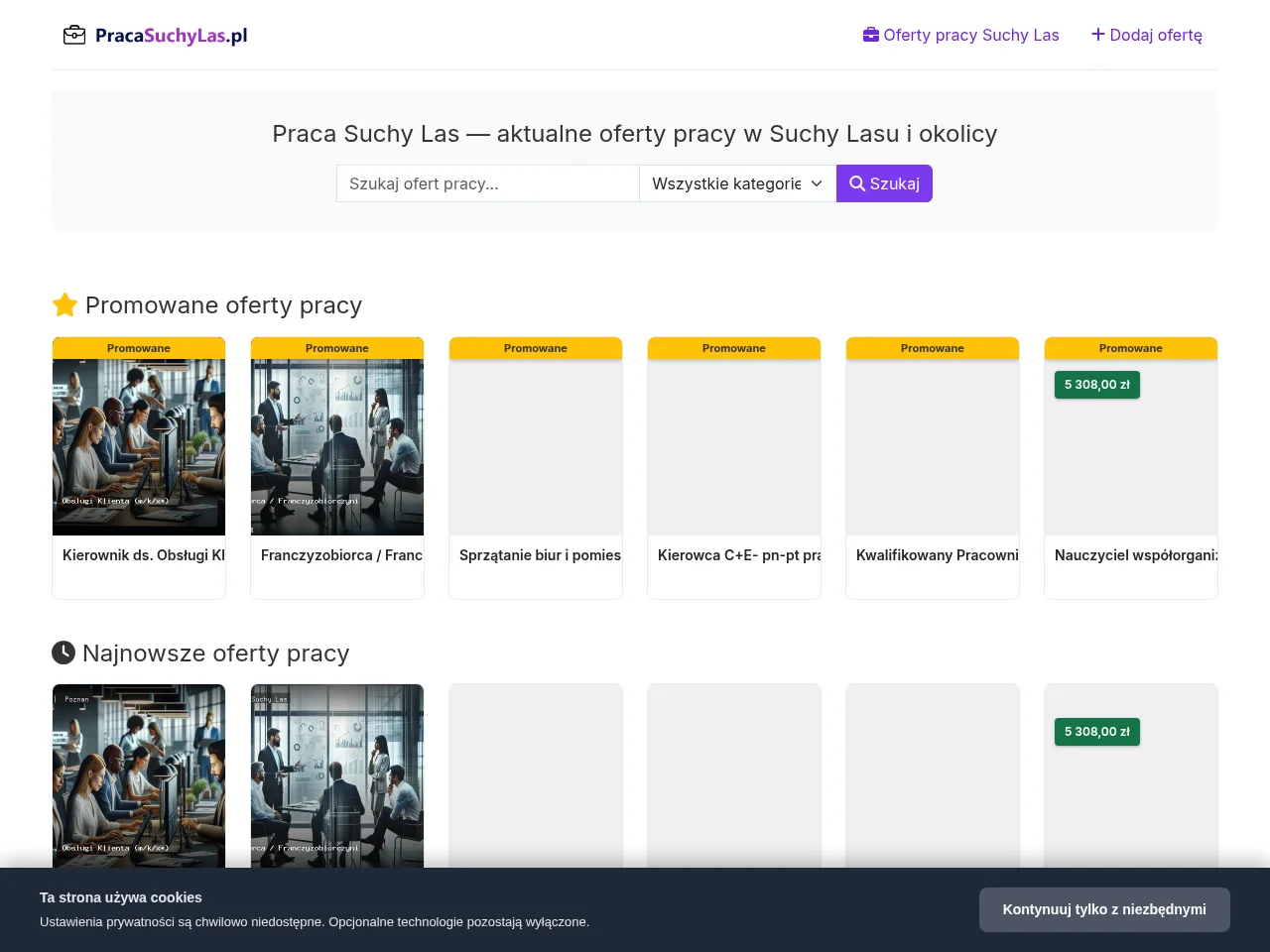Click the star icon beside Promowane oferty pracy
Screen dimensions: 1270x952
coord(64,305)
